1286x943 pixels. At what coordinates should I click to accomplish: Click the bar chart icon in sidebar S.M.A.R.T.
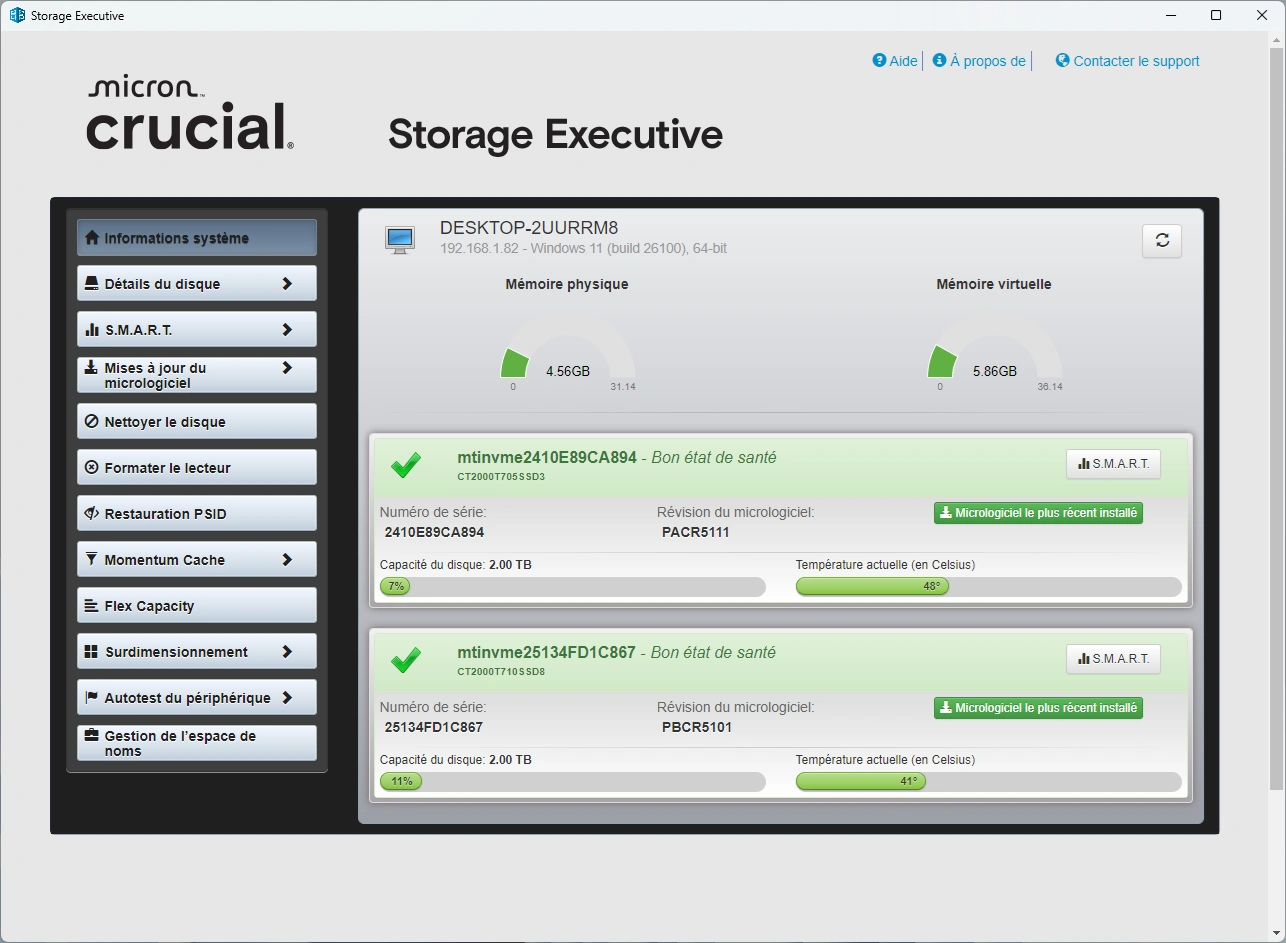pyautogui.click(x=92, y=330)
